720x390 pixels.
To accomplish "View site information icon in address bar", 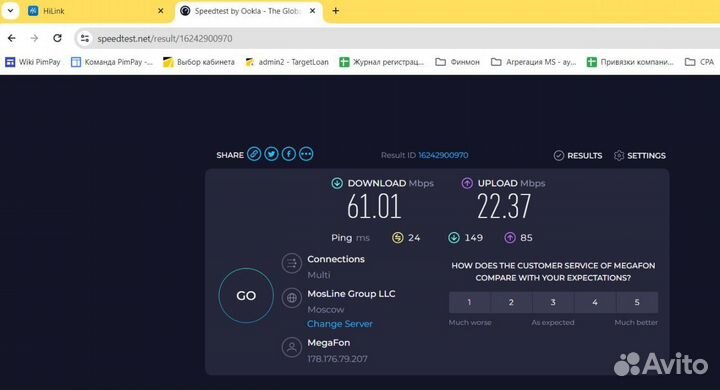I will tap(85, 39).
